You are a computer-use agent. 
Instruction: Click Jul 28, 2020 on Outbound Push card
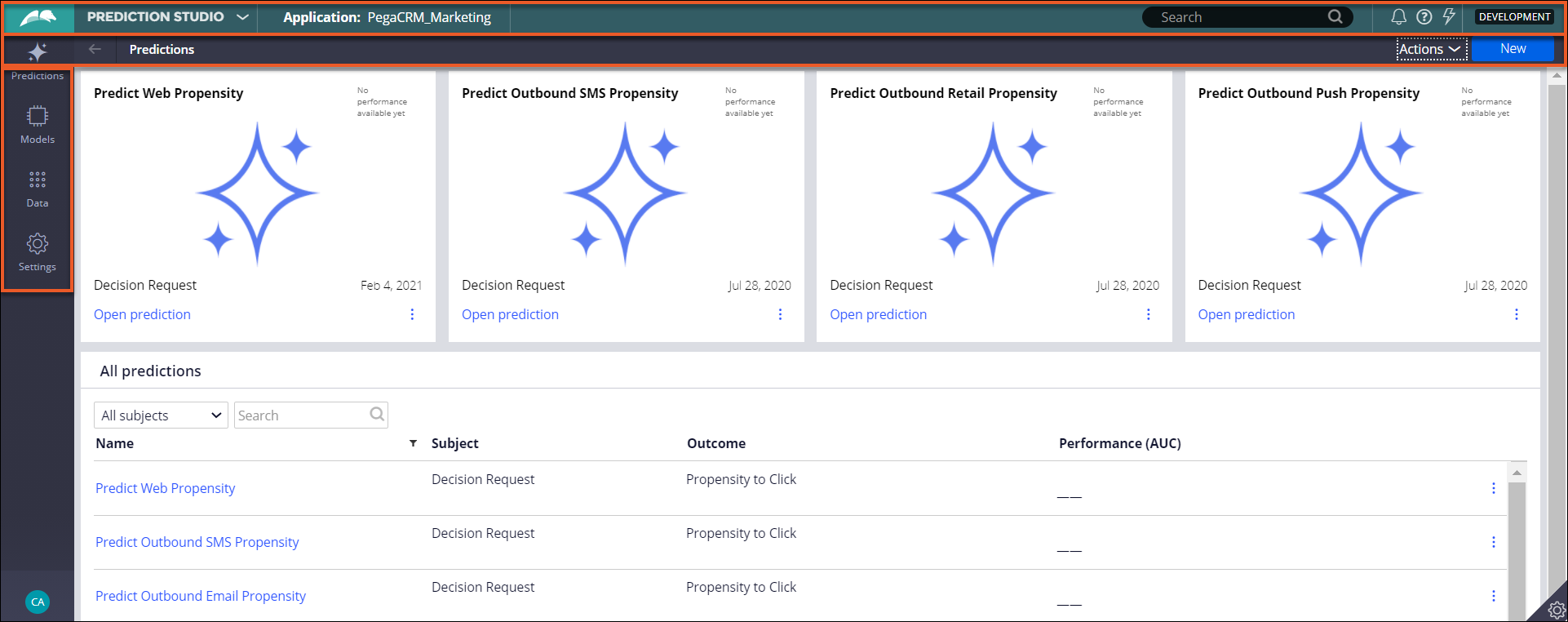(1495, 285)
